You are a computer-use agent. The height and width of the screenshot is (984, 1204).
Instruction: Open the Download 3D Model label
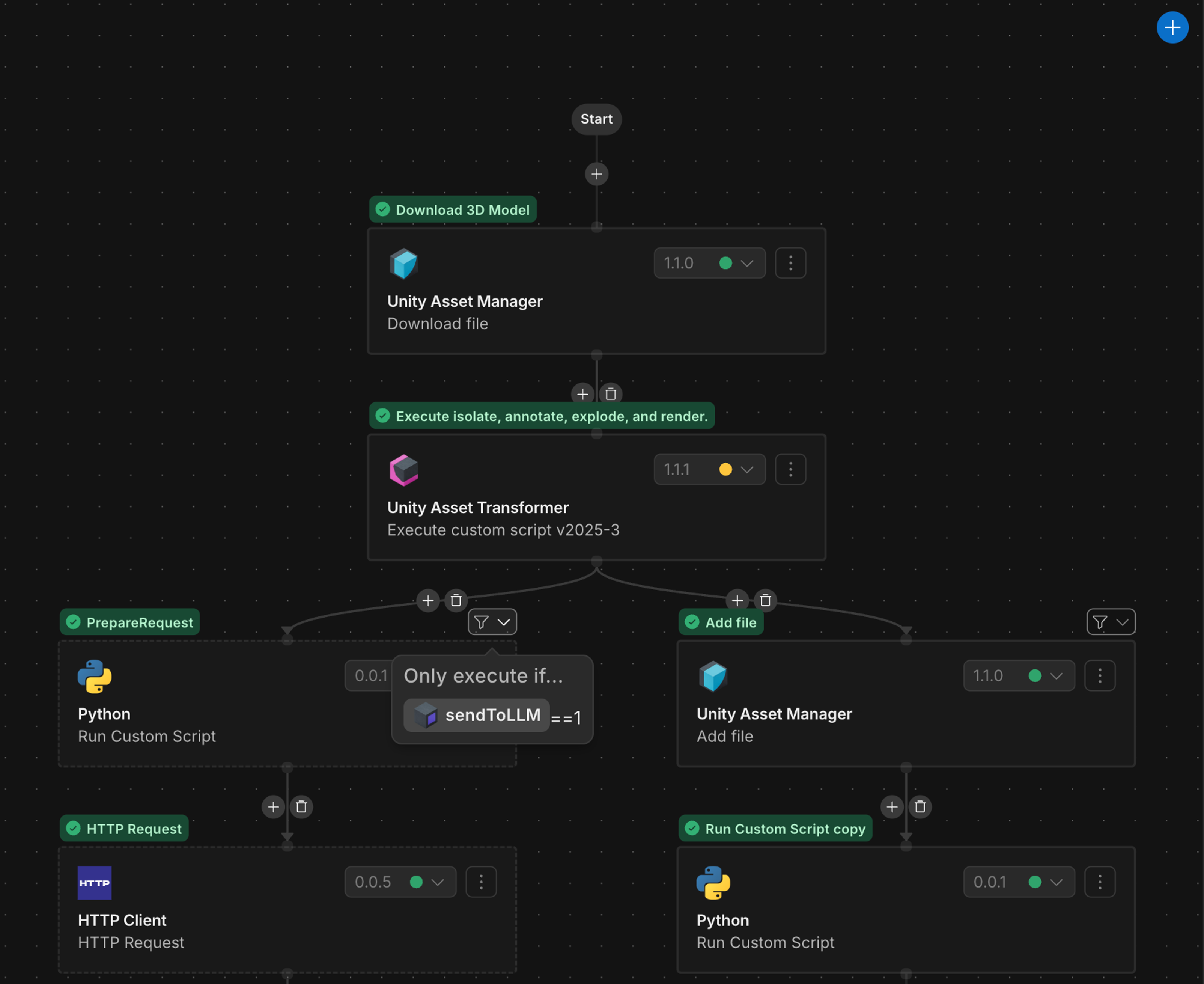coord(453,210)
